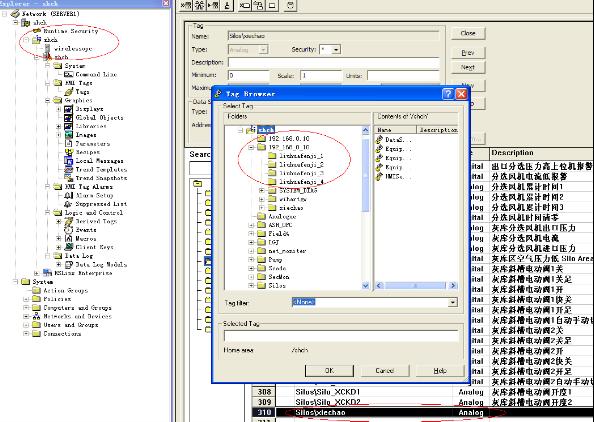Open the Security dropdown in Tag editor
Image resolution: width=594 pixels, height=422 pixels.
point(336,50)
